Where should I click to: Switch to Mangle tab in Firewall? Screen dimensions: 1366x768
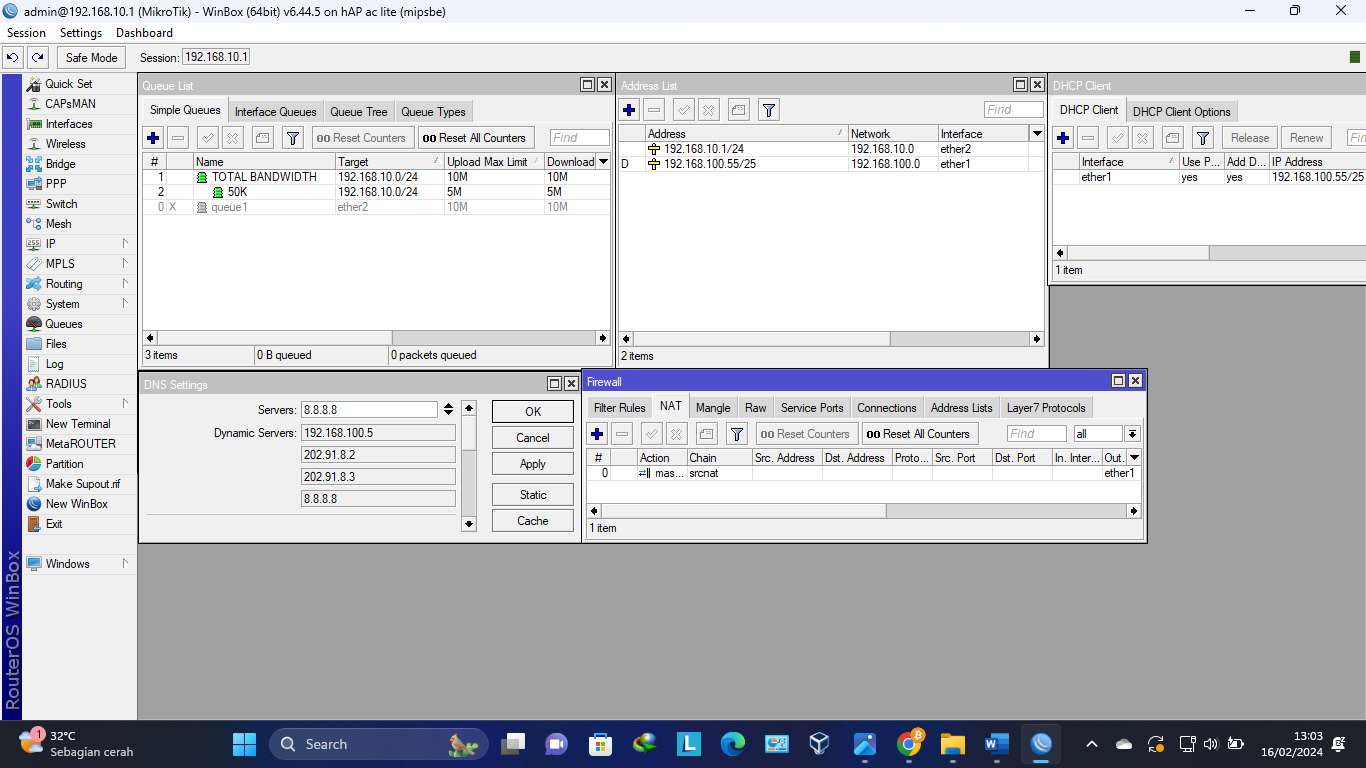pyautogui.click(x=713, y=408)
